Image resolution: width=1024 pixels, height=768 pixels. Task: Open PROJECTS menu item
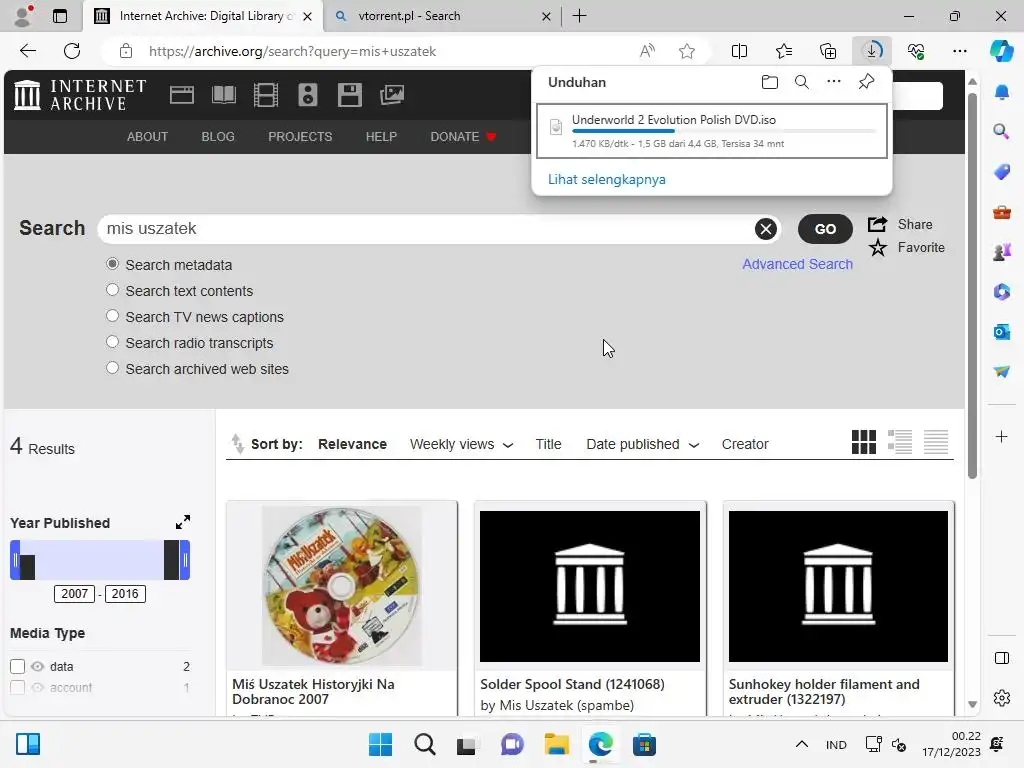(x=300, y=136)
